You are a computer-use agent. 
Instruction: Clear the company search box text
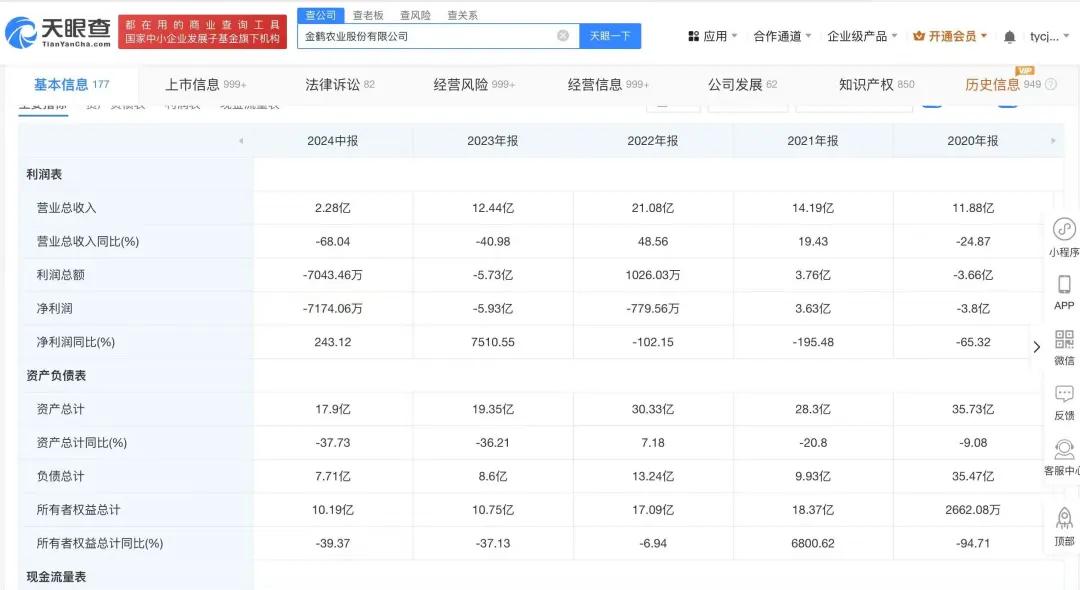pos(563,36)
